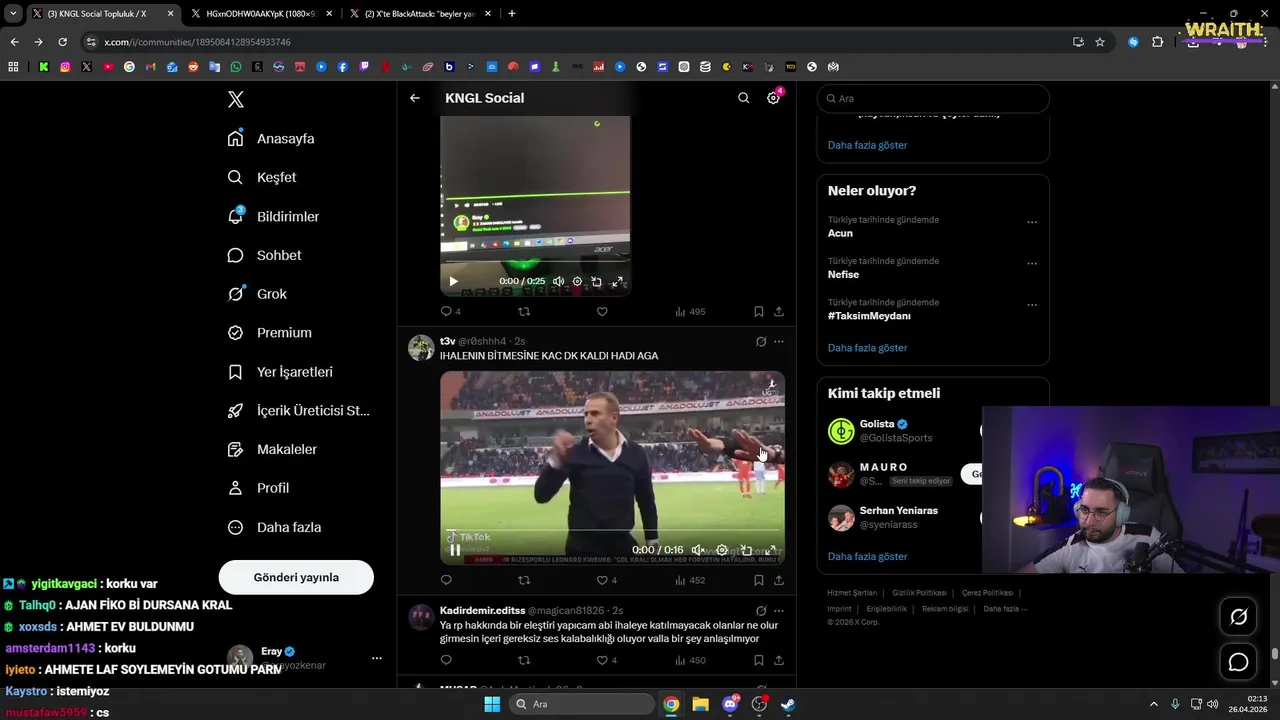Repost t3v's post
Viewport: 1280px width, 720px height.
(x=524, y=580)
